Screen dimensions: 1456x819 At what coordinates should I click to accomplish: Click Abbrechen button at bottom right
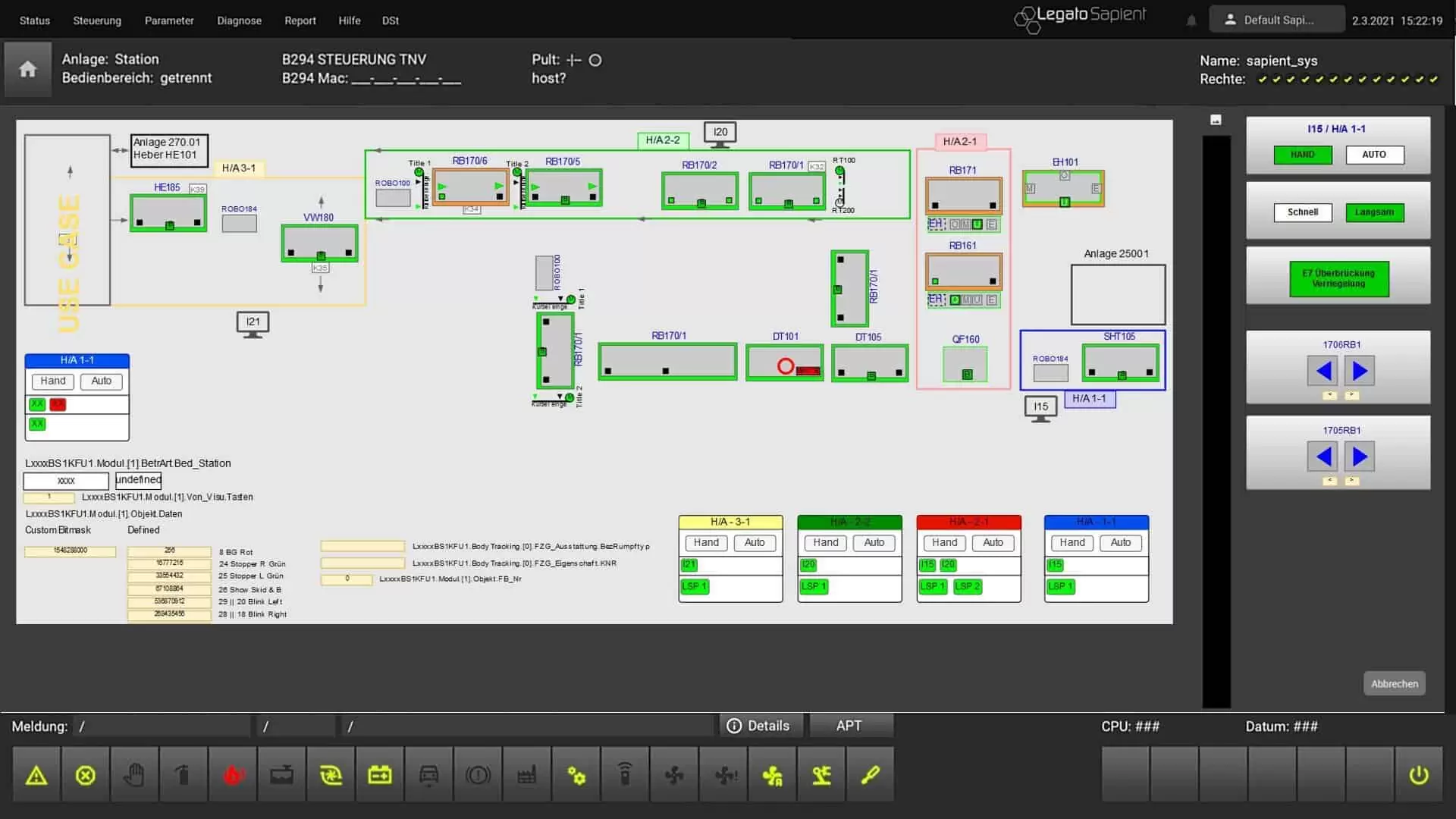click(x=1394, y=683)
